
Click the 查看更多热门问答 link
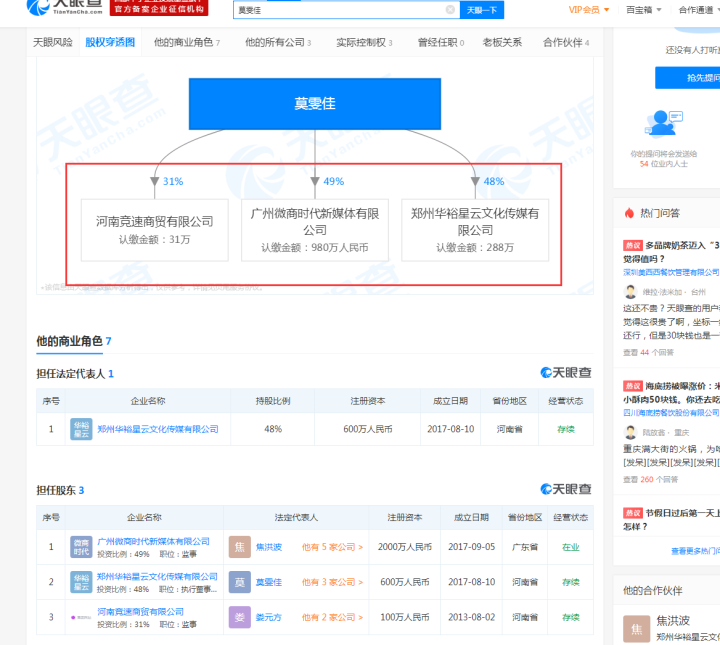(695, 551)
